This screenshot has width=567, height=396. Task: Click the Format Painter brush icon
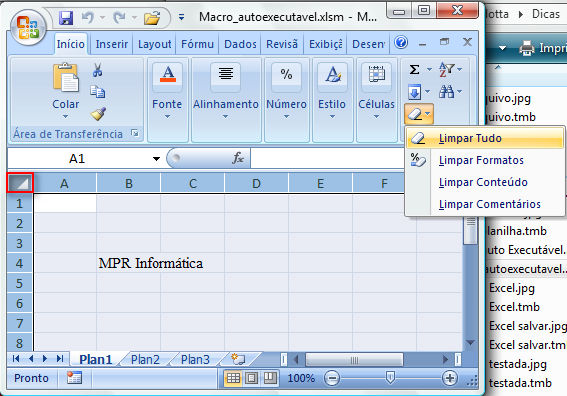click(x=98, y=114)
